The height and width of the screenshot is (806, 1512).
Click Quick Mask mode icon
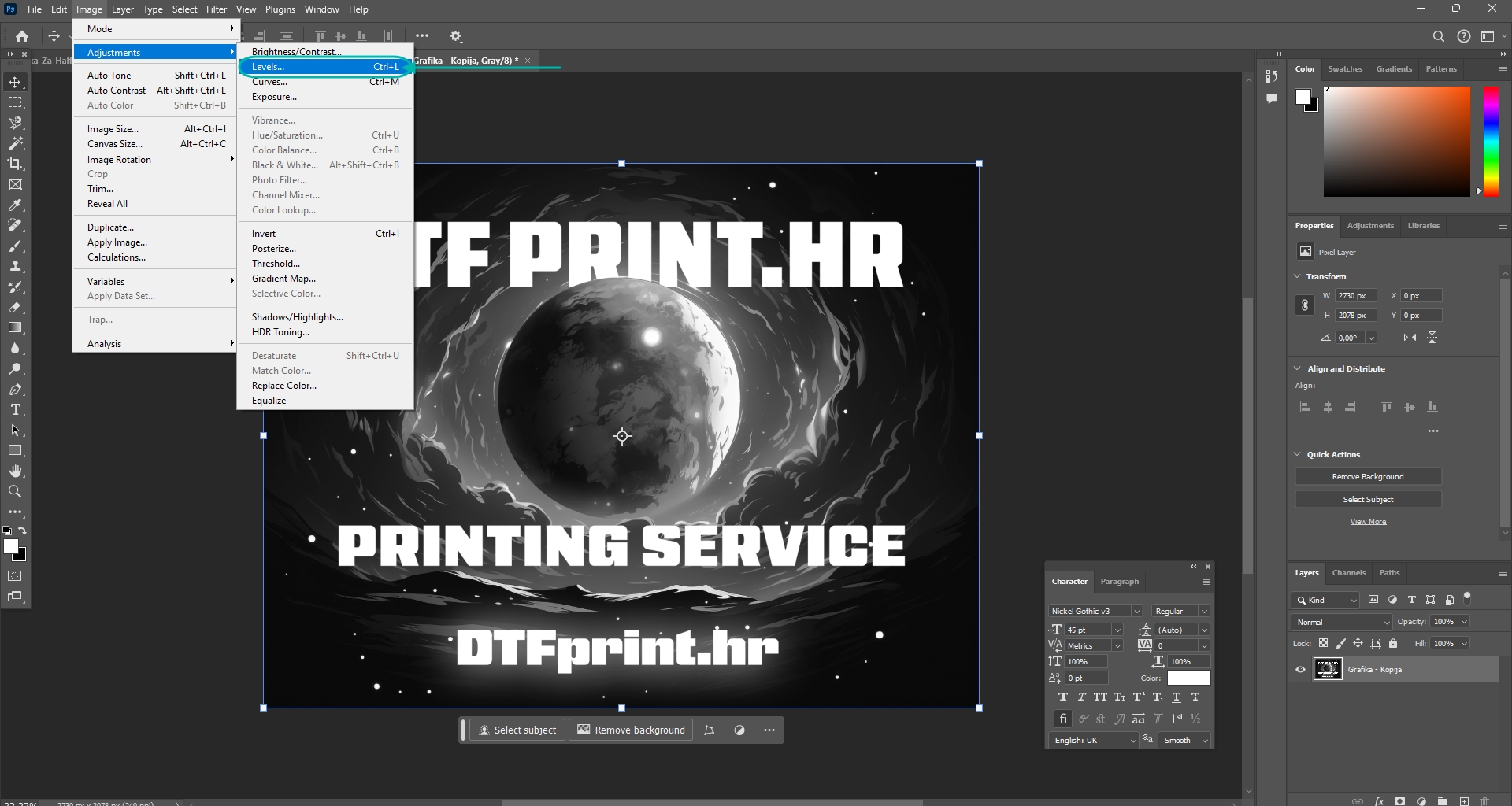pyautogui.click(x=15, y=576)
